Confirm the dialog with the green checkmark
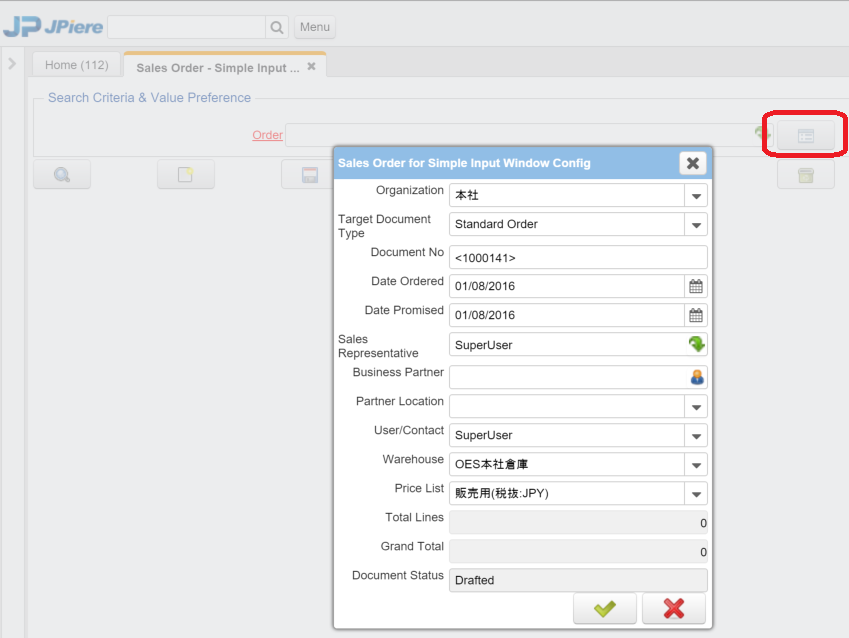The height and width of the screenshot is (638, 849). tap(604, 608)
